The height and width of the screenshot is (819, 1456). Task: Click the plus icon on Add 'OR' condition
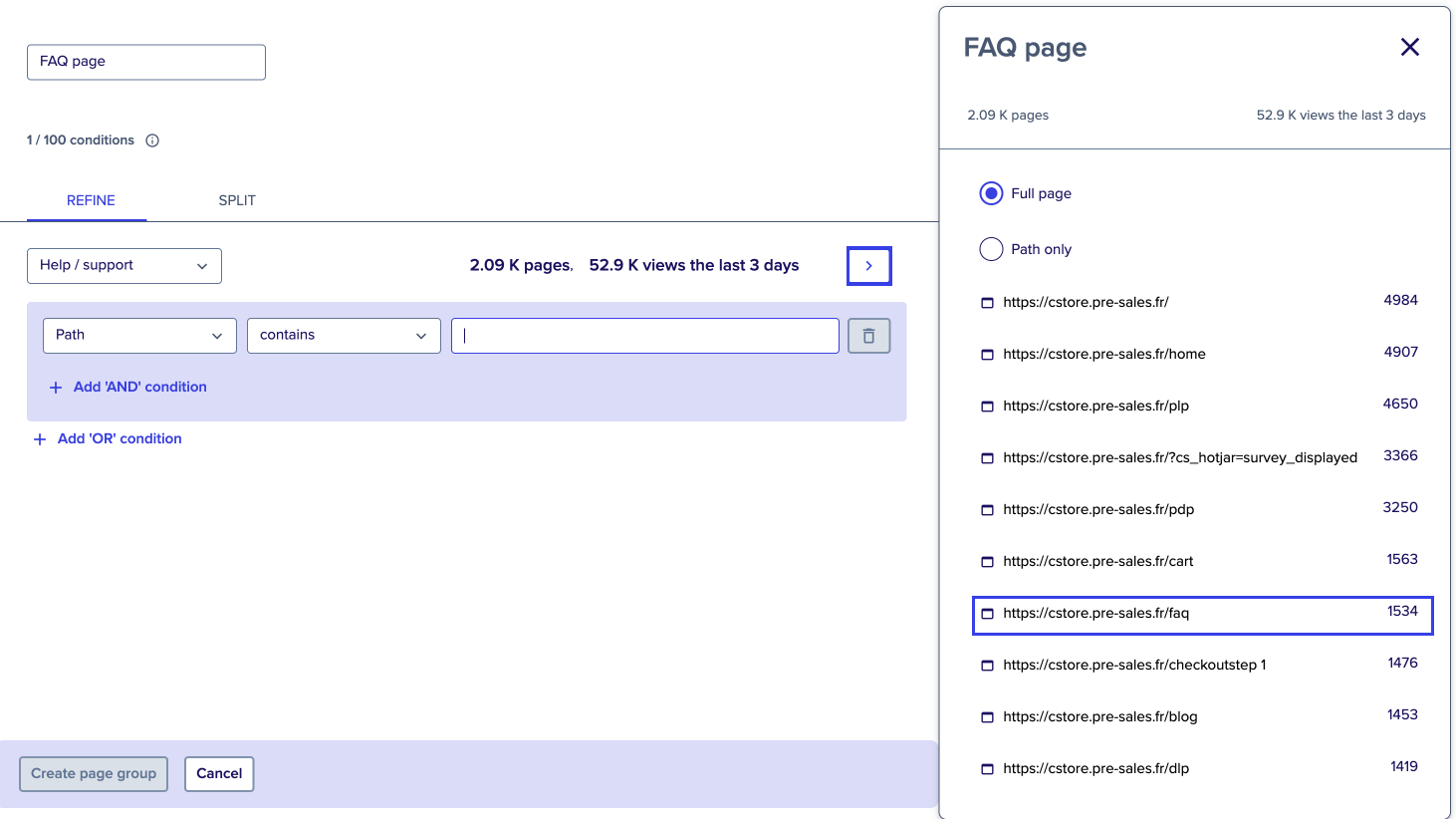(39, 438)
